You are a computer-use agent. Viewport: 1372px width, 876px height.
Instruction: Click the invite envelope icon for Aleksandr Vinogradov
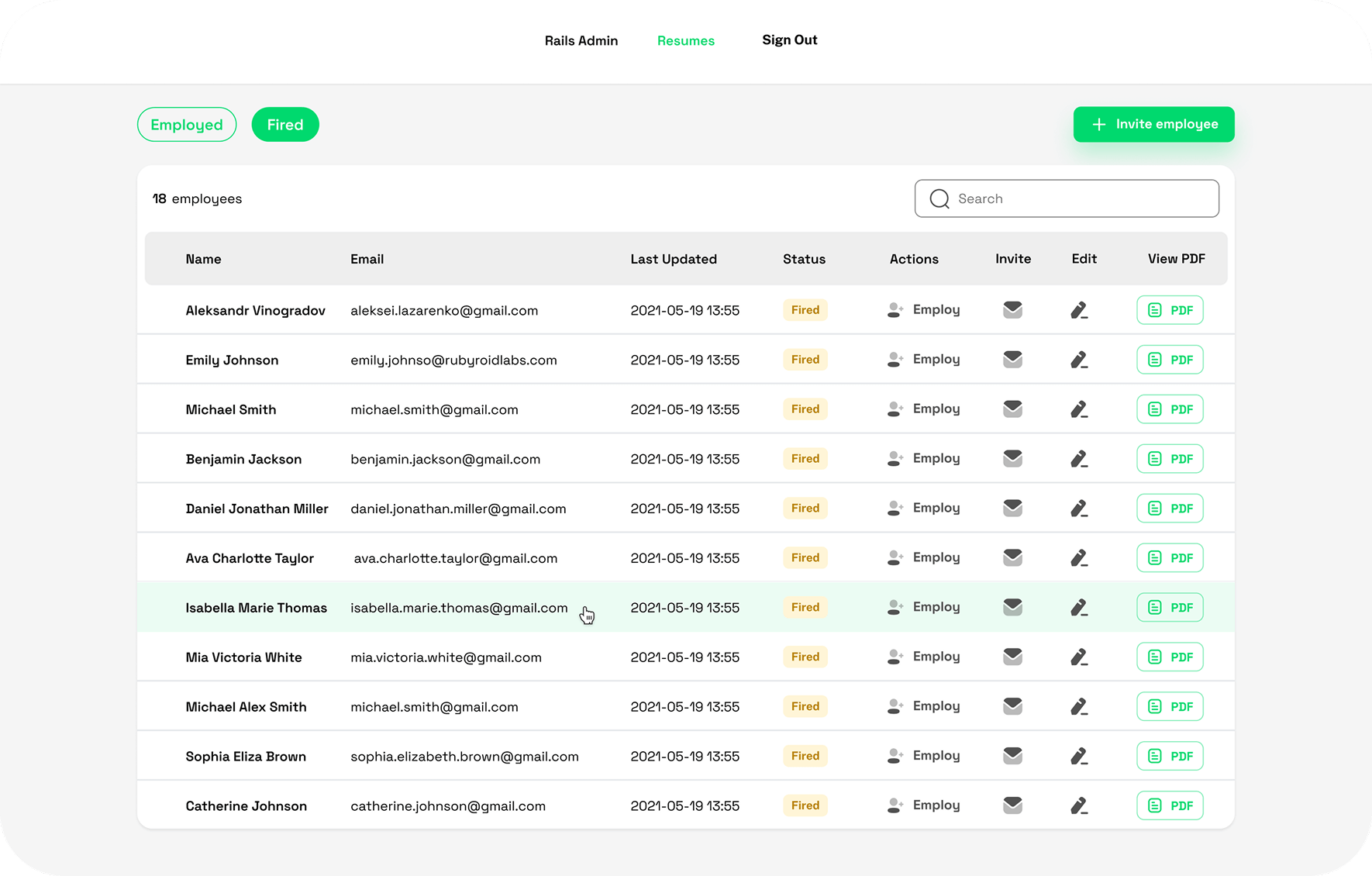(1012, 310)
